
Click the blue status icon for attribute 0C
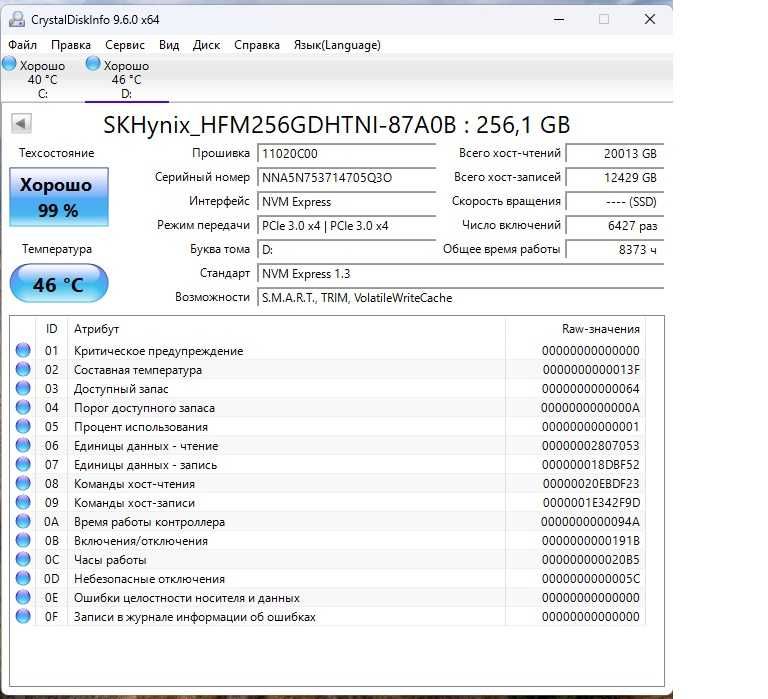point(23,559)
